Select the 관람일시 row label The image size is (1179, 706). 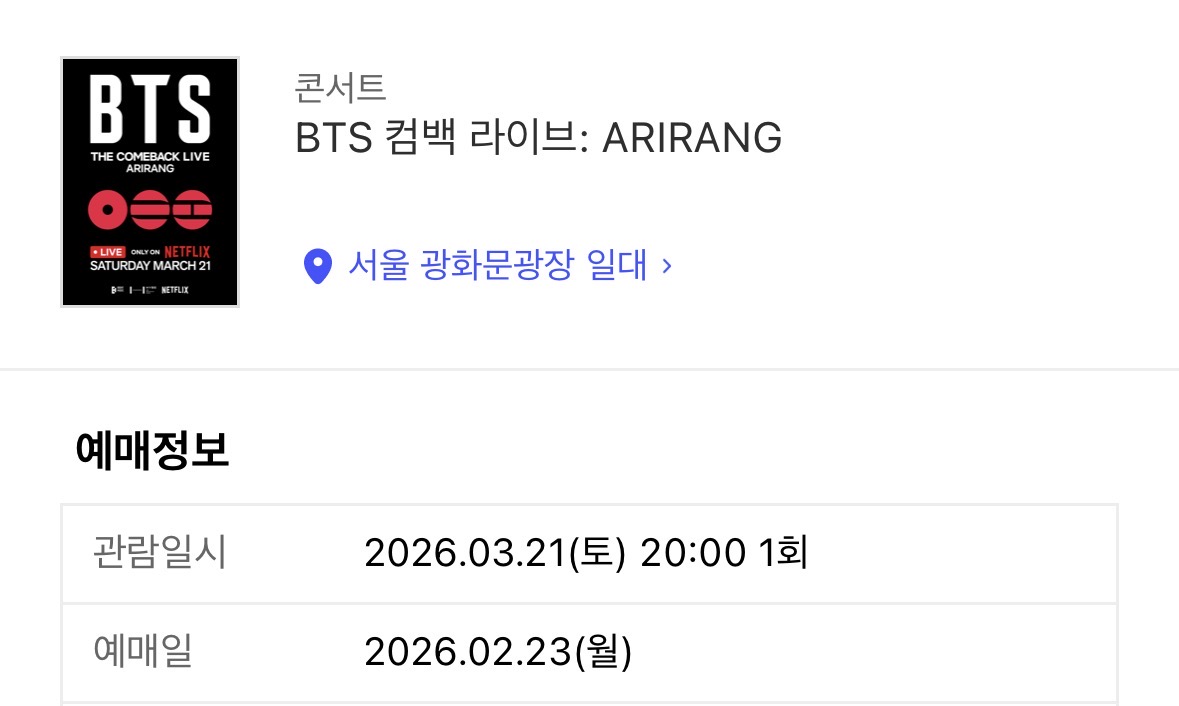tap(159, 552)
